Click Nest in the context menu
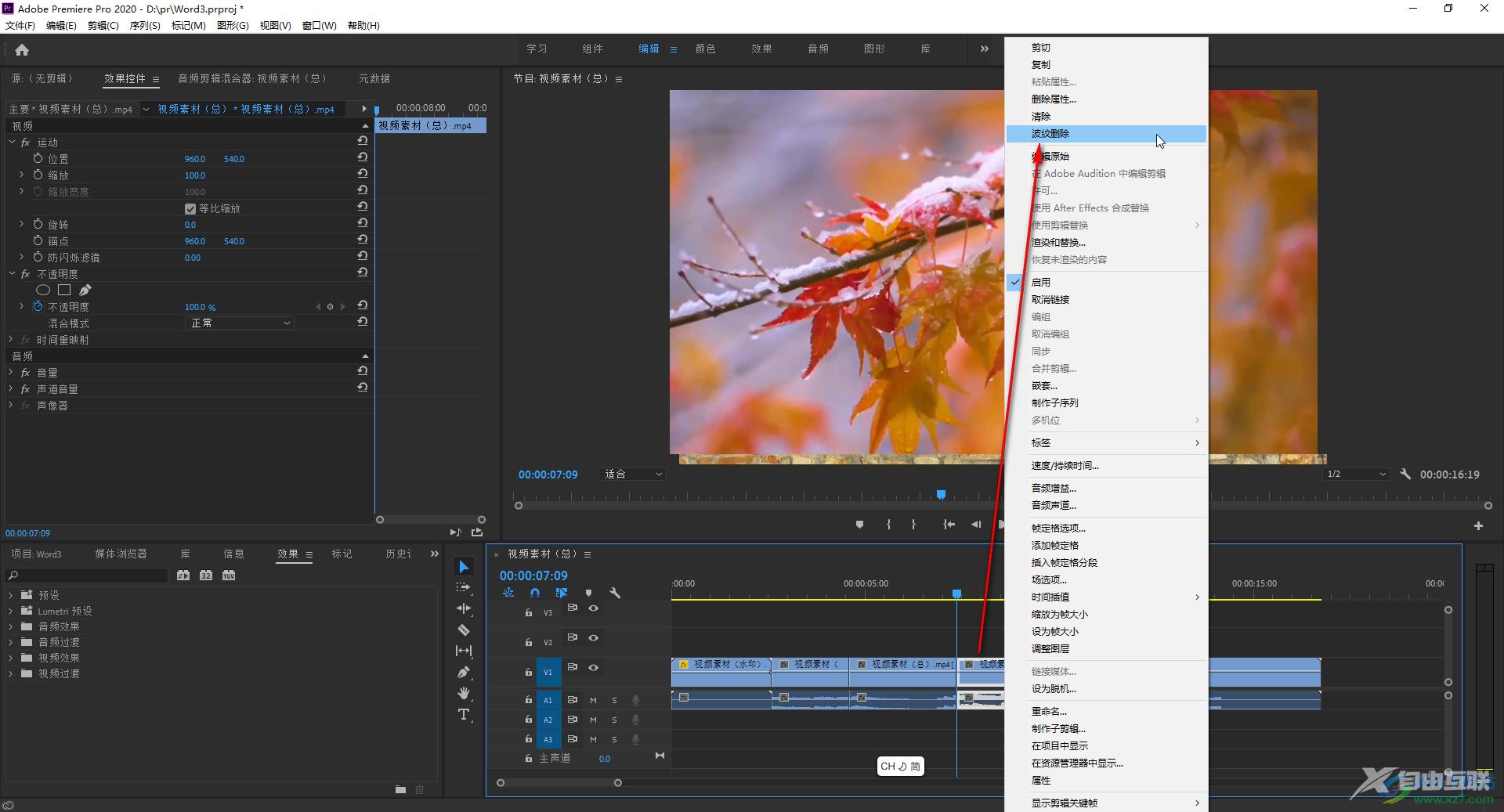The image size is (1504, 812). [x=1106, y=386]
